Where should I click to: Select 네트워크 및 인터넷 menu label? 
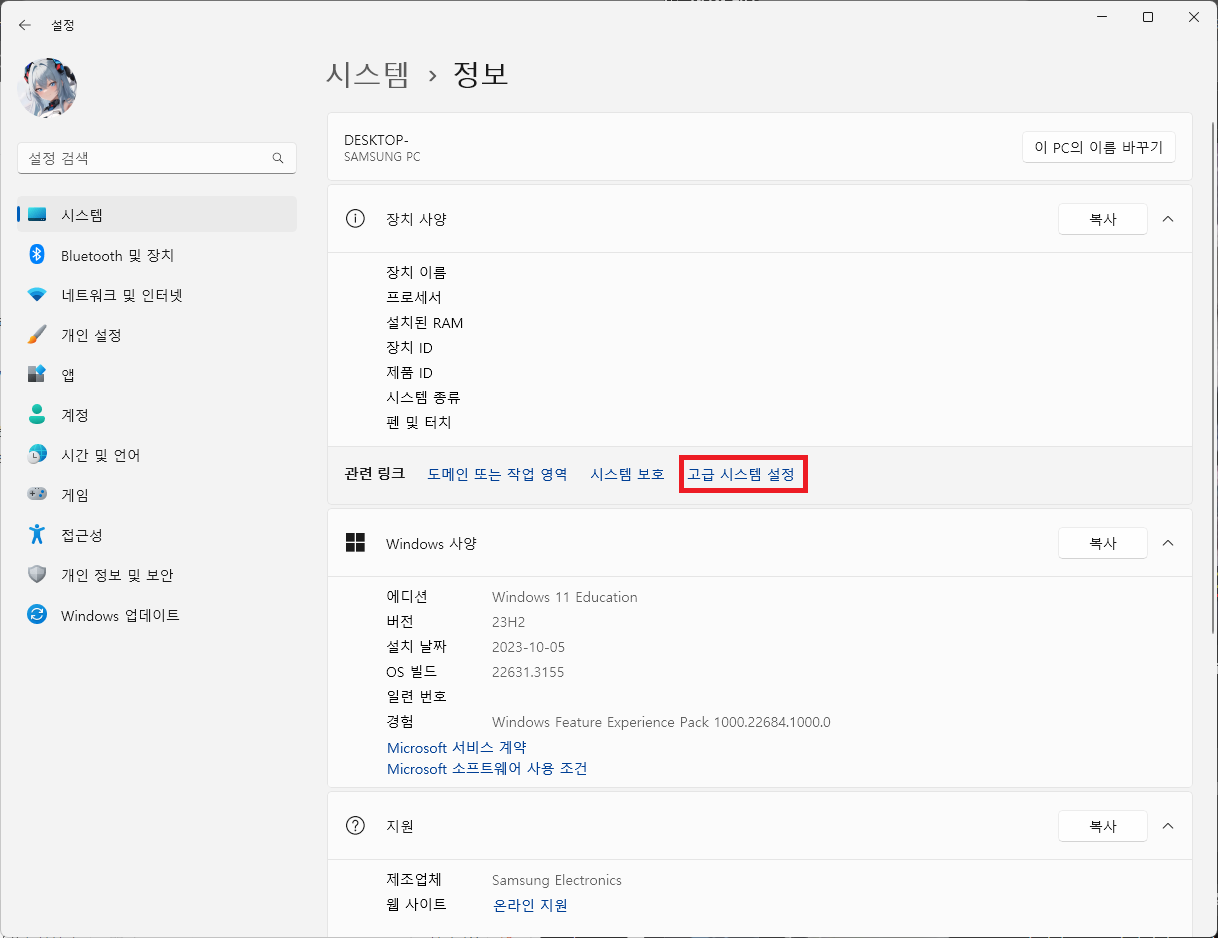(122, 296)
